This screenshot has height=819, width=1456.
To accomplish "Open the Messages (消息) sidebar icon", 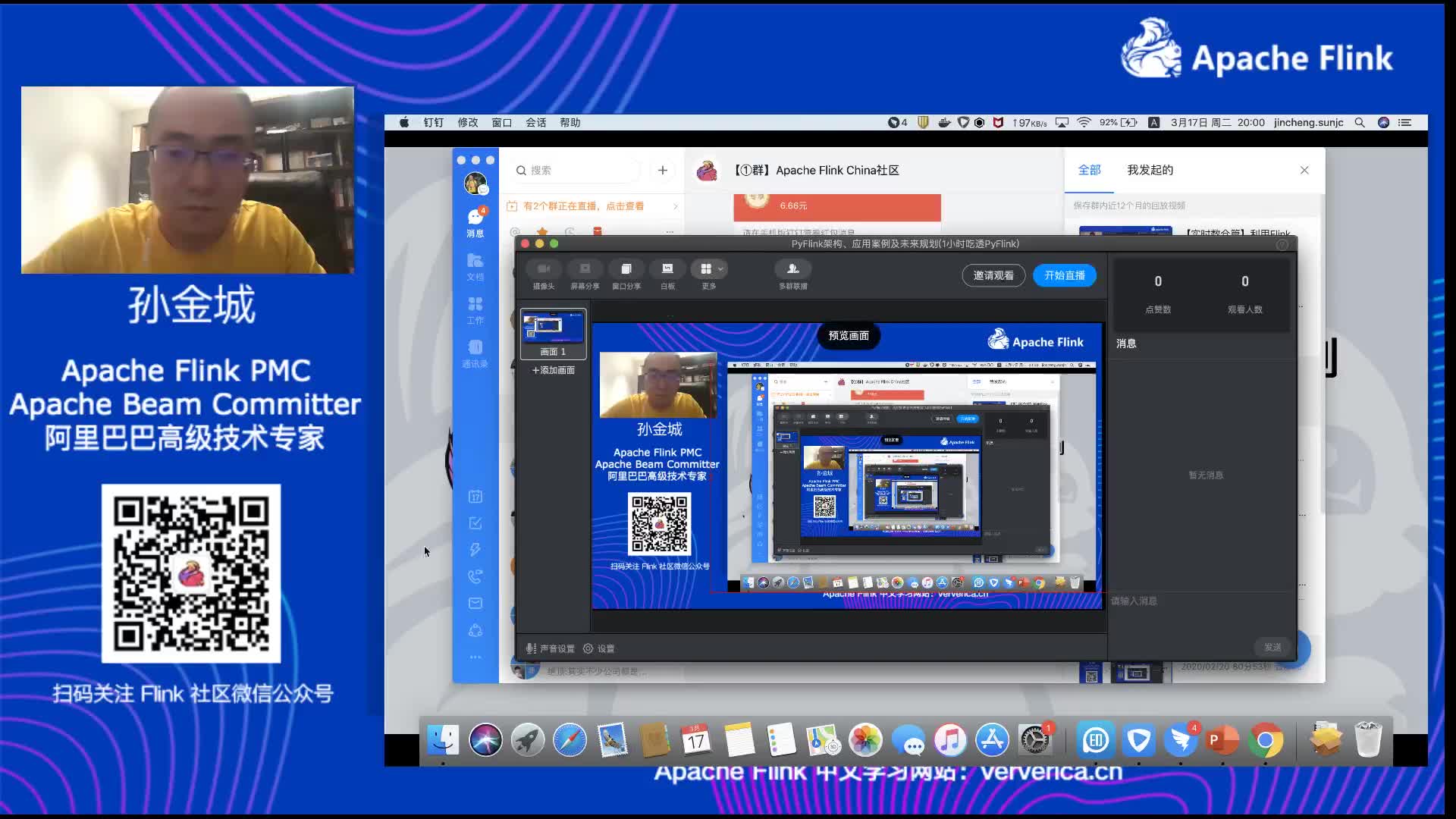I will click(x=475, y=221).
